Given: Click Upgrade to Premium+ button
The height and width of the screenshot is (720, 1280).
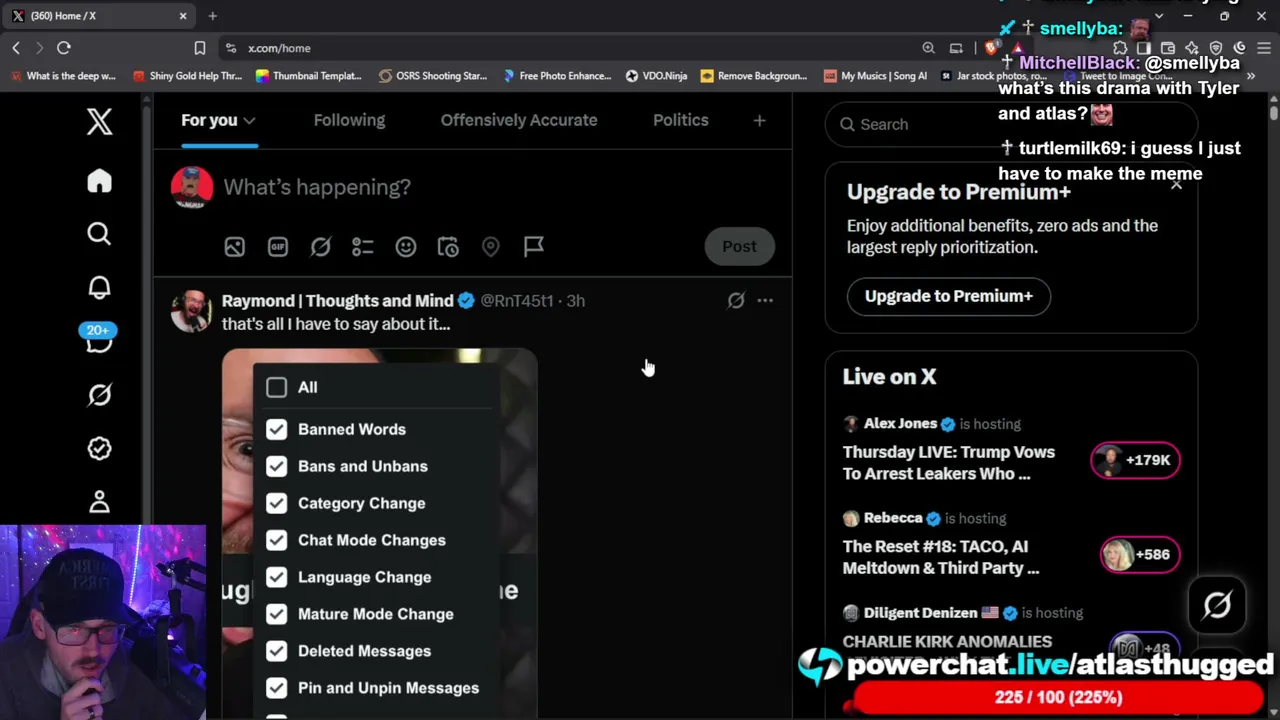Looking at the screenshot, I should point(949,296).
